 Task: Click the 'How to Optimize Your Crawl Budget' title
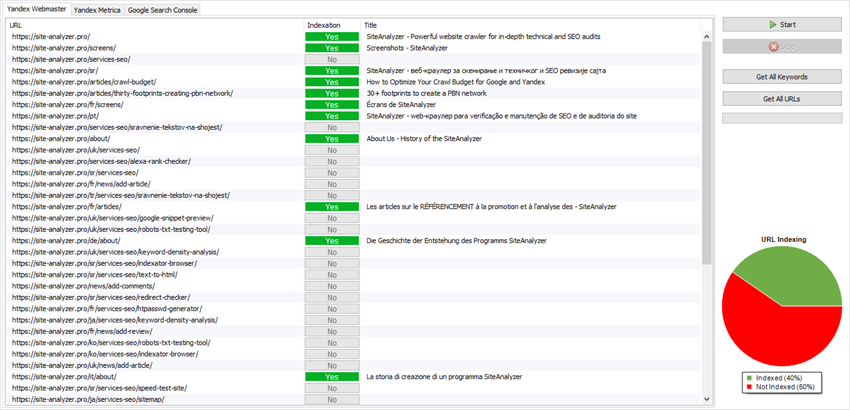tap(455, 82)
